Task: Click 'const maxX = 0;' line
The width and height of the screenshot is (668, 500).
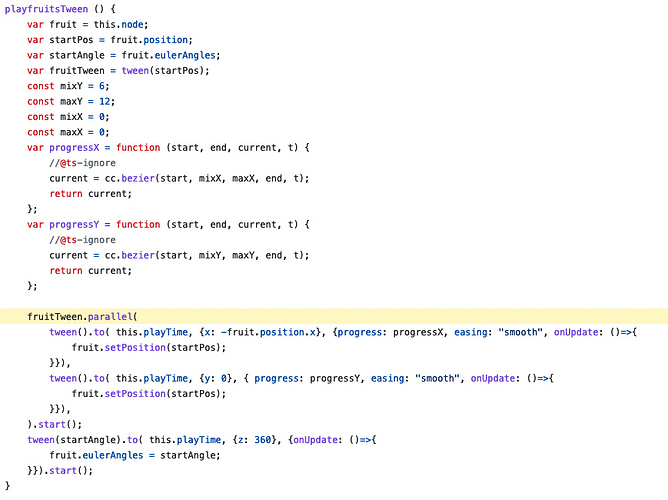Action: pyautogui.click(x=68, y=132)
